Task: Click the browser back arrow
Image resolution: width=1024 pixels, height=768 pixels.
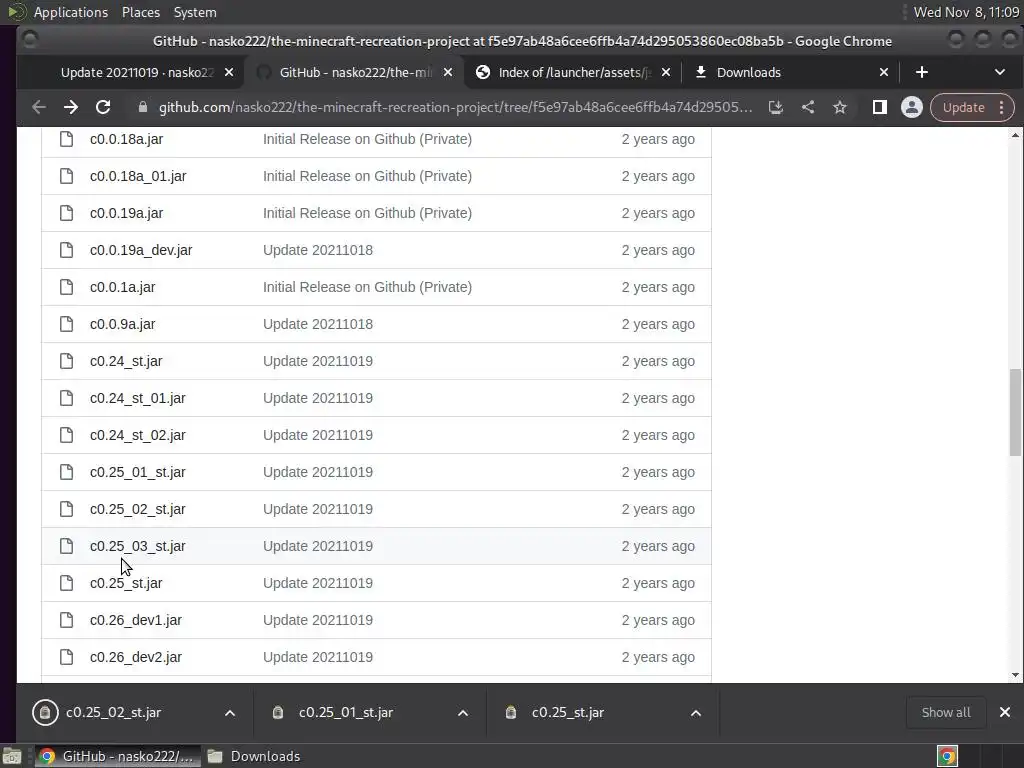Action: click(x=39, y=107)
